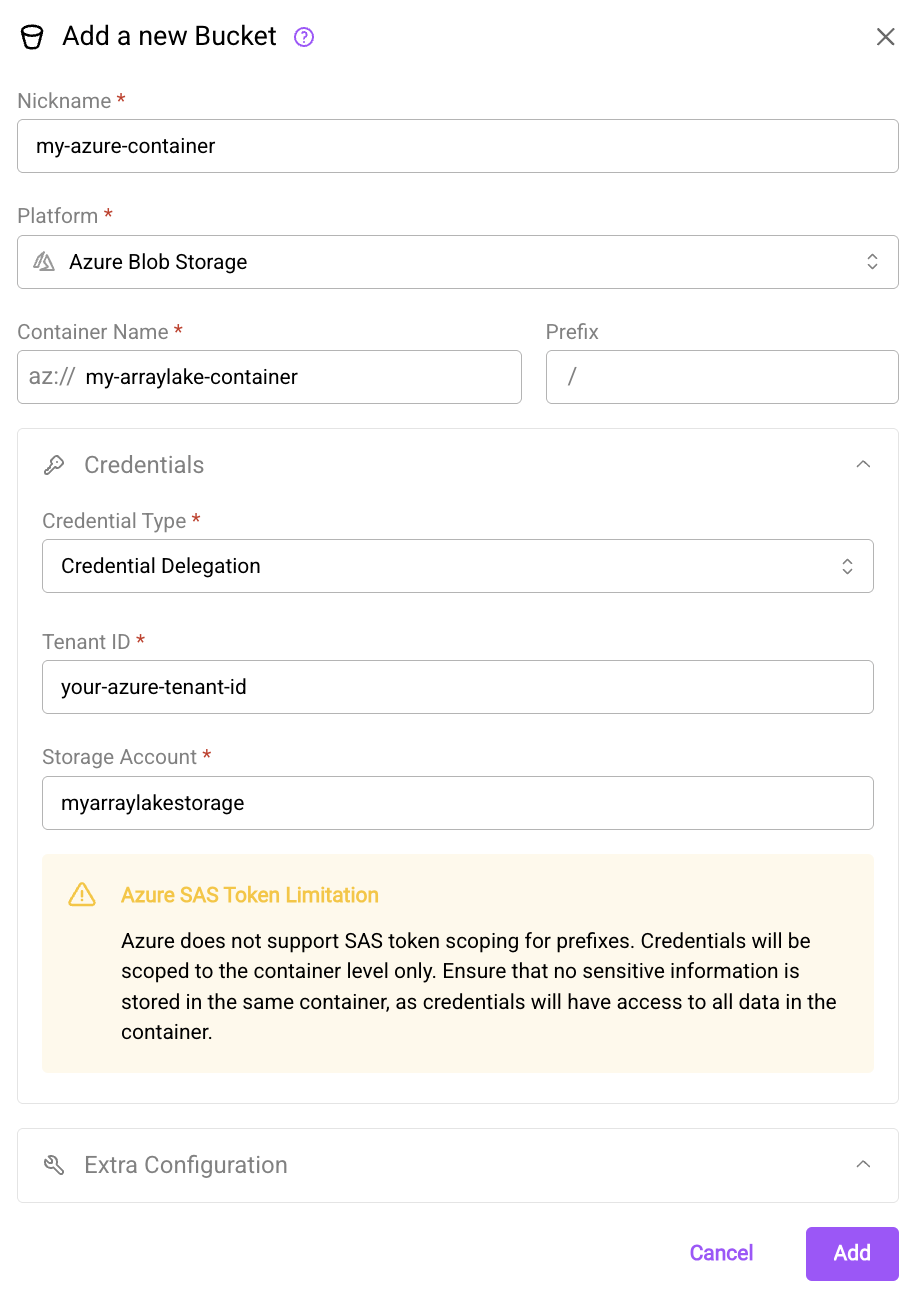Screen dimensions: 914x1298
Task: Select the Tenant ID input field
Action: coord(457,687)
